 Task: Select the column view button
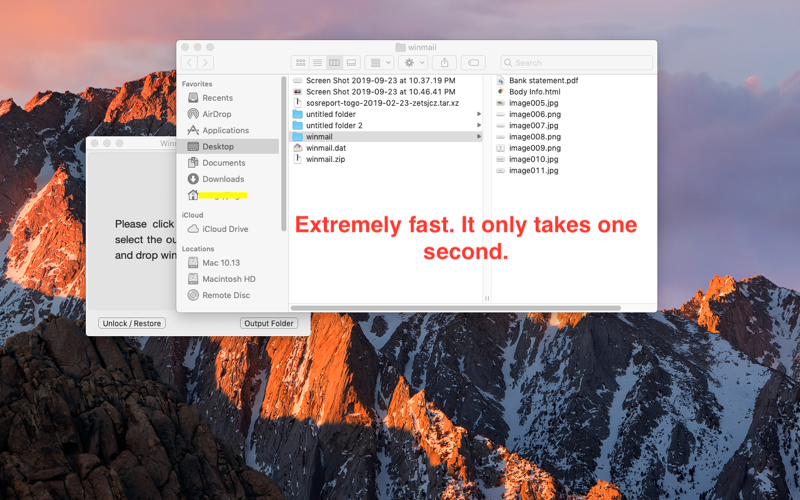334,63
